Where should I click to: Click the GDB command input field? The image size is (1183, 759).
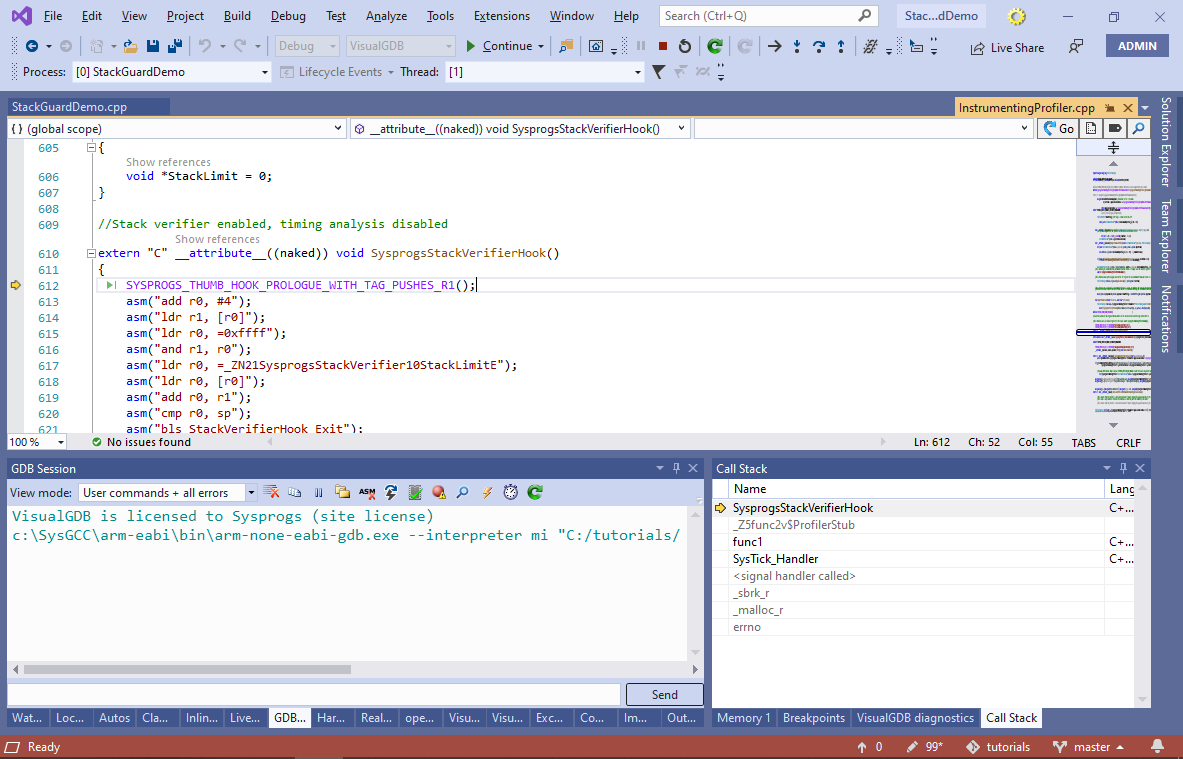[314, 694]
